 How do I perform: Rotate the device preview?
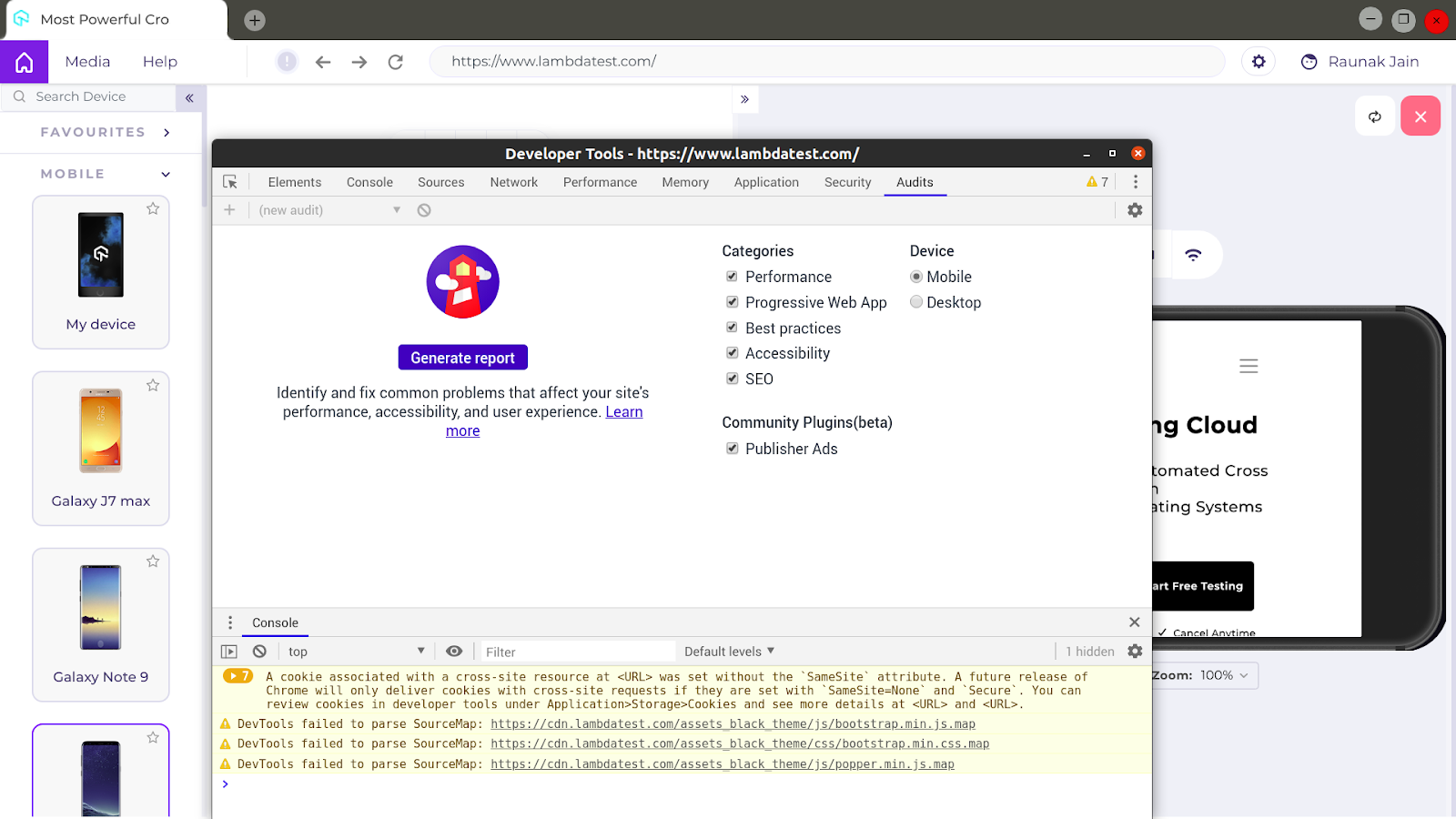(1375, 116)
